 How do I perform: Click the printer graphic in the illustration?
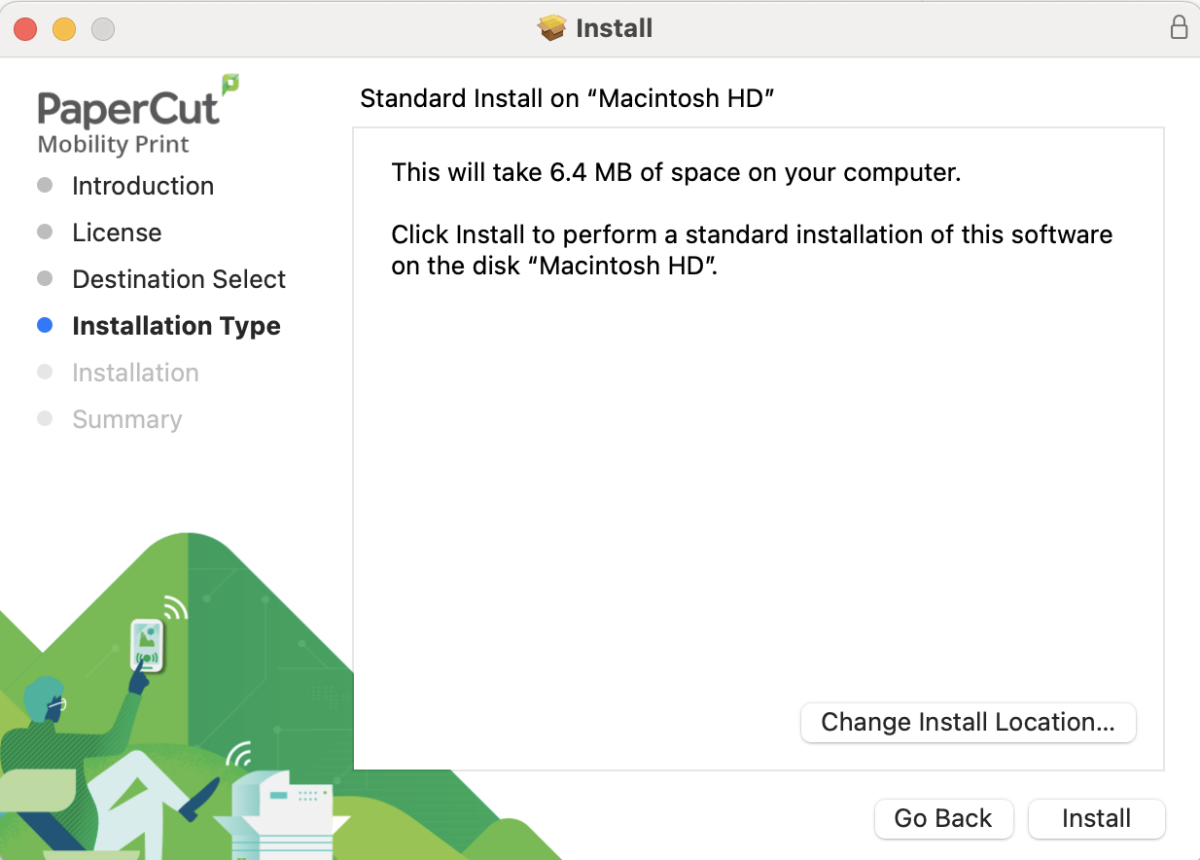coord(290,812)
